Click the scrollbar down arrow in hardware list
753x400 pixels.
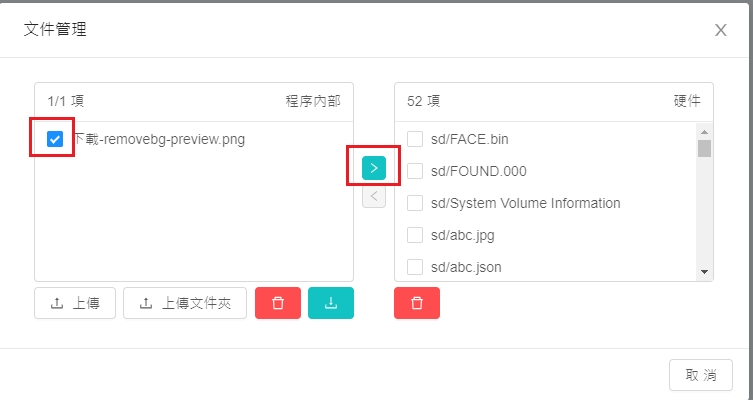[x=704, y=272]
